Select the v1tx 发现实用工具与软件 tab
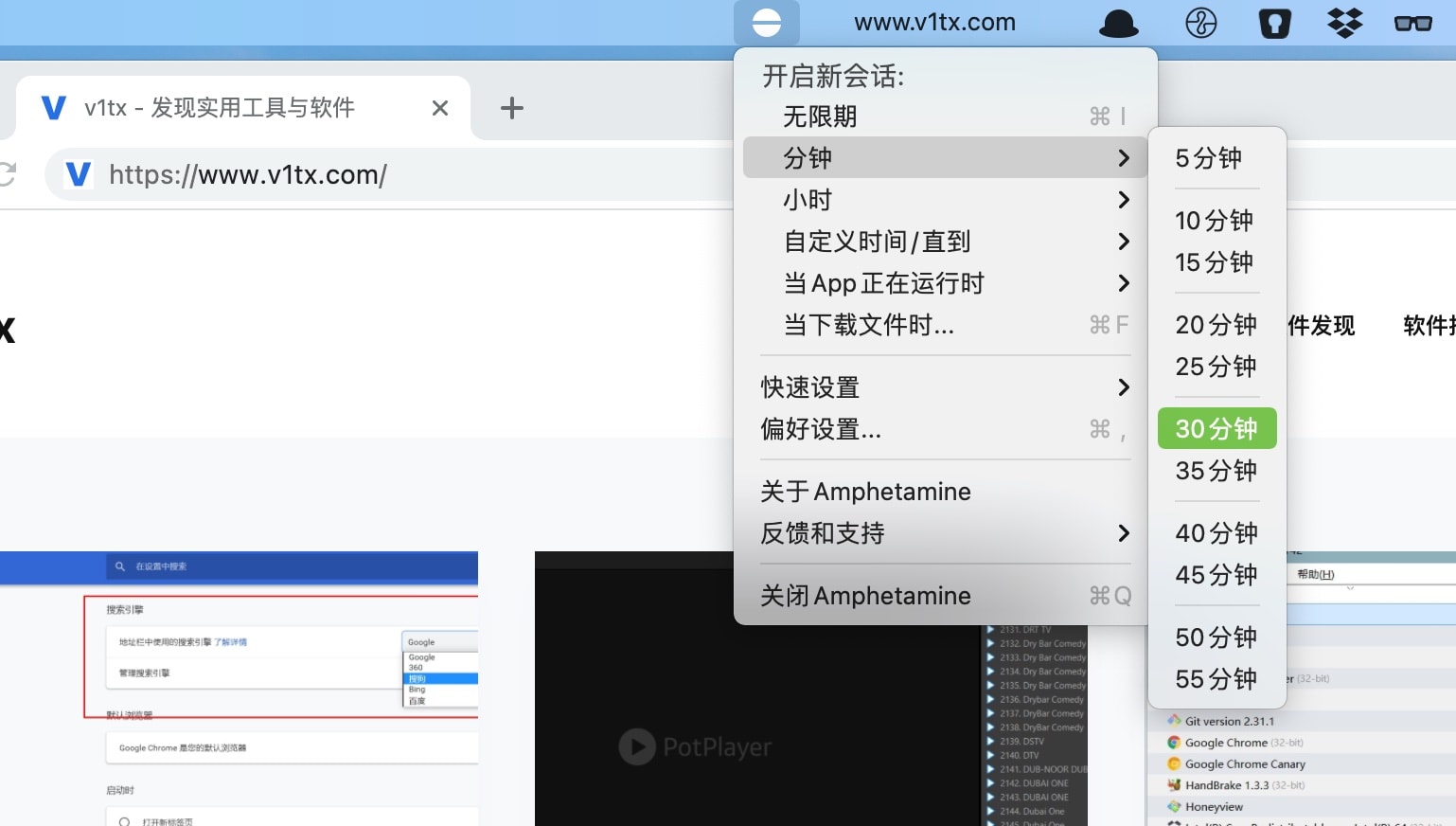Screen dimensions: 1456x826 243,108
